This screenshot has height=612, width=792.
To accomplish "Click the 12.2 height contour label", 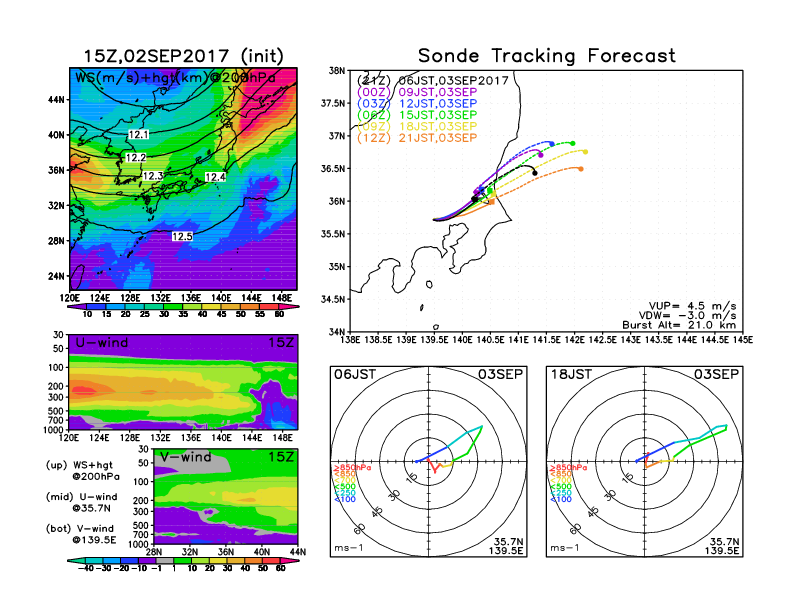I will (136, 158).
